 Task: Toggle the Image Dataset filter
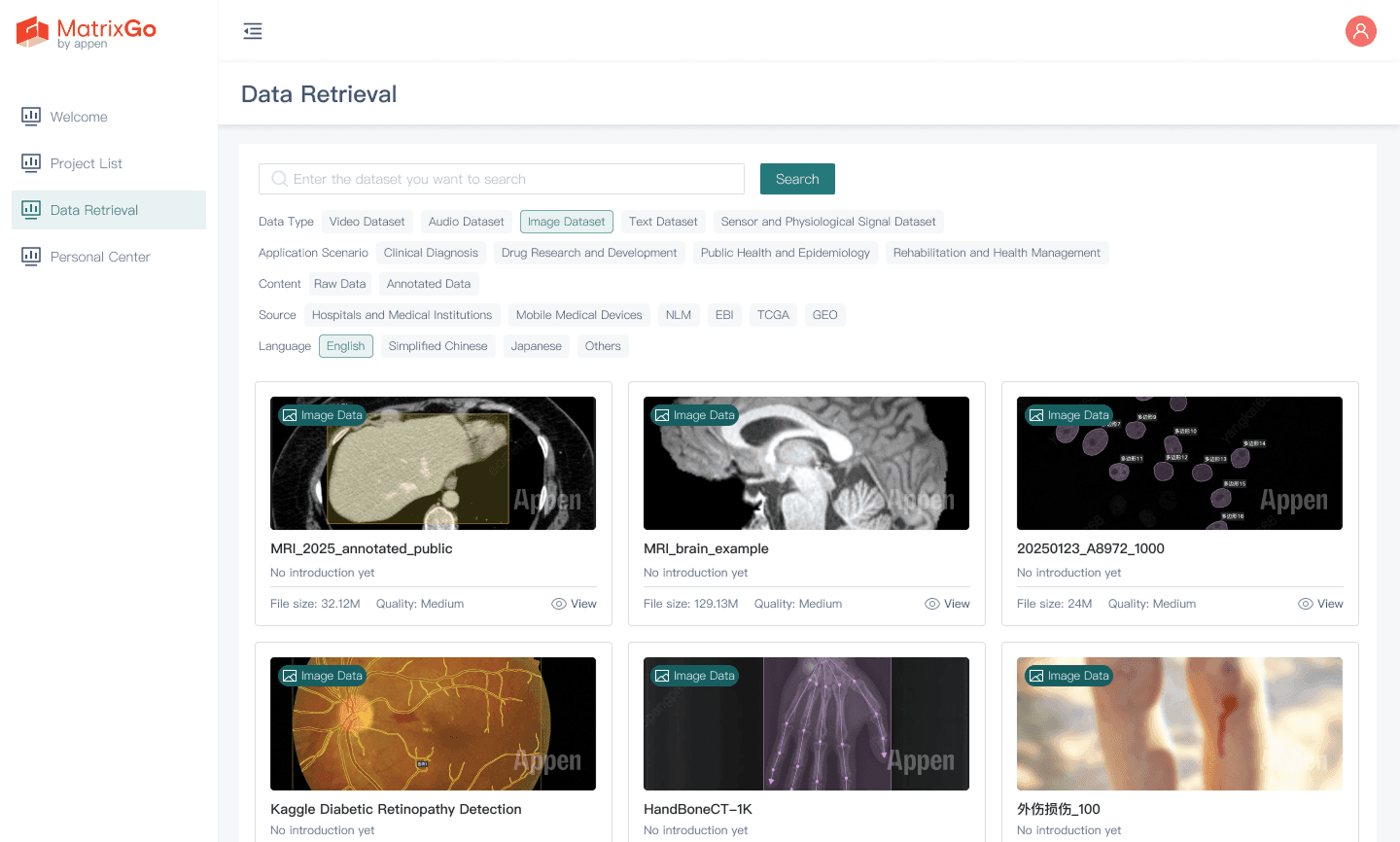[566, 222]
